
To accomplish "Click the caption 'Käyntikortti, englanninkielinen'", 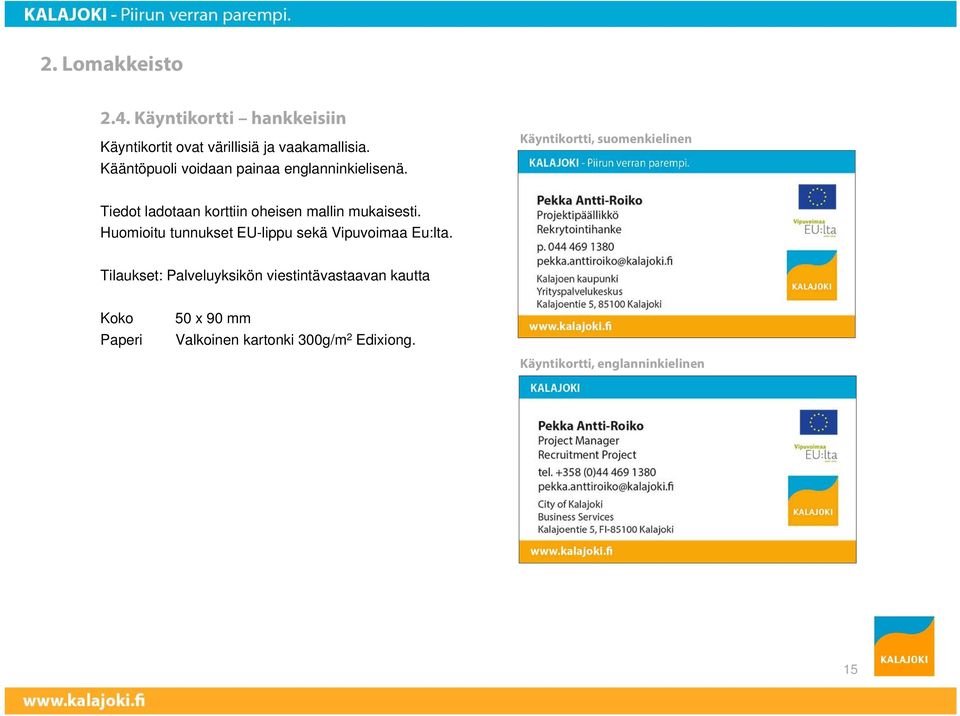I will (x=612, y=364).
